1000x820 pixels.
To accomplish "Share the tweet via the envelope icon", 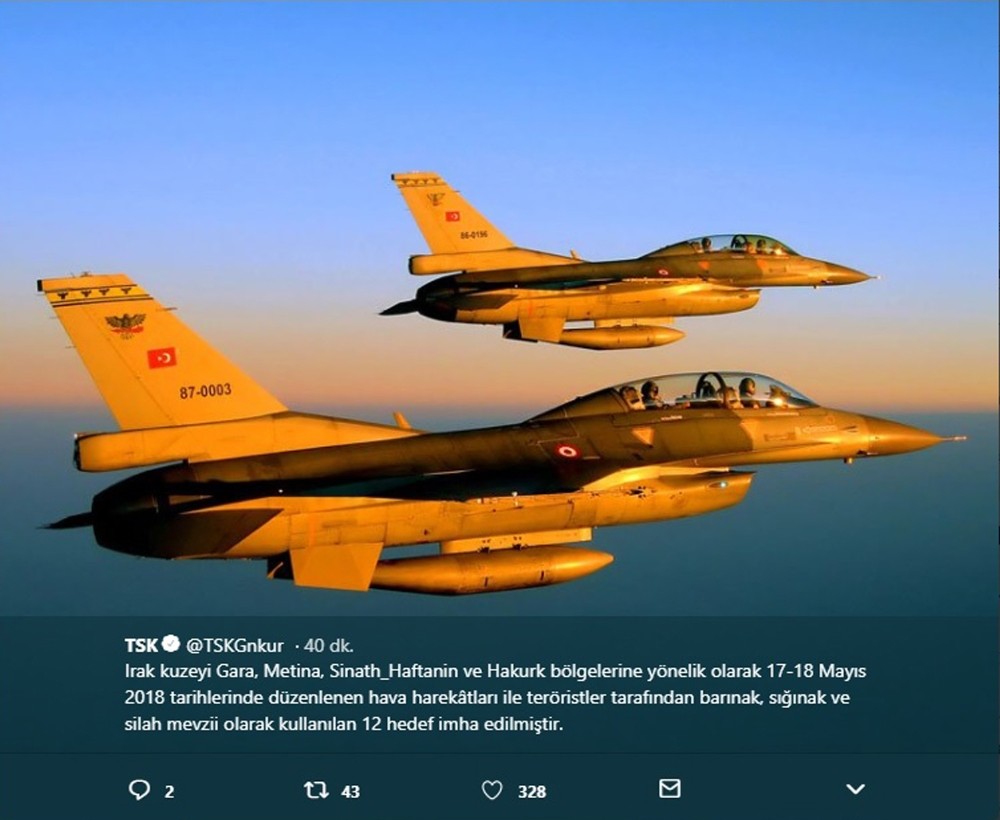I will click(x=669, y=789).
